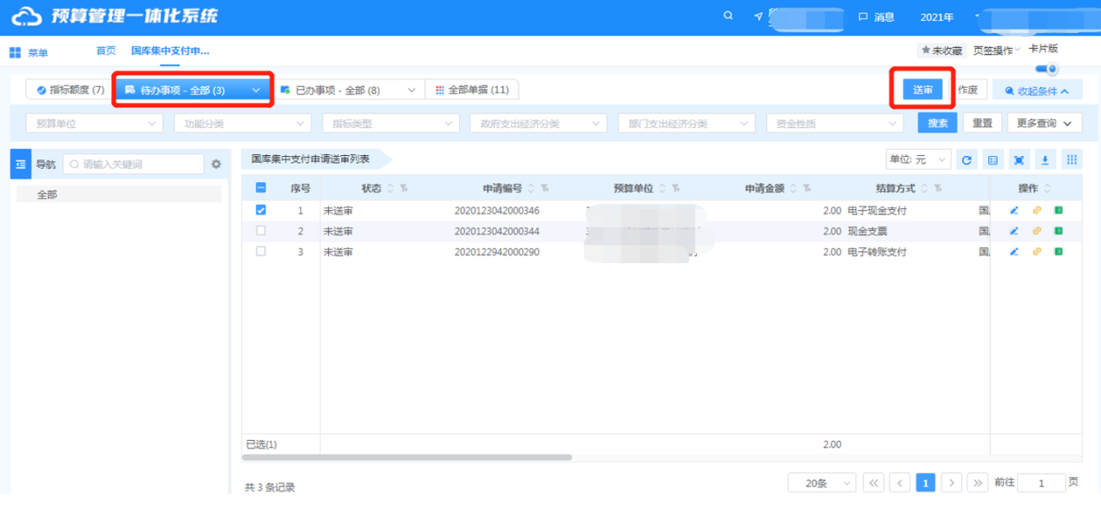Click the 送审 button

tap(923, 89)
